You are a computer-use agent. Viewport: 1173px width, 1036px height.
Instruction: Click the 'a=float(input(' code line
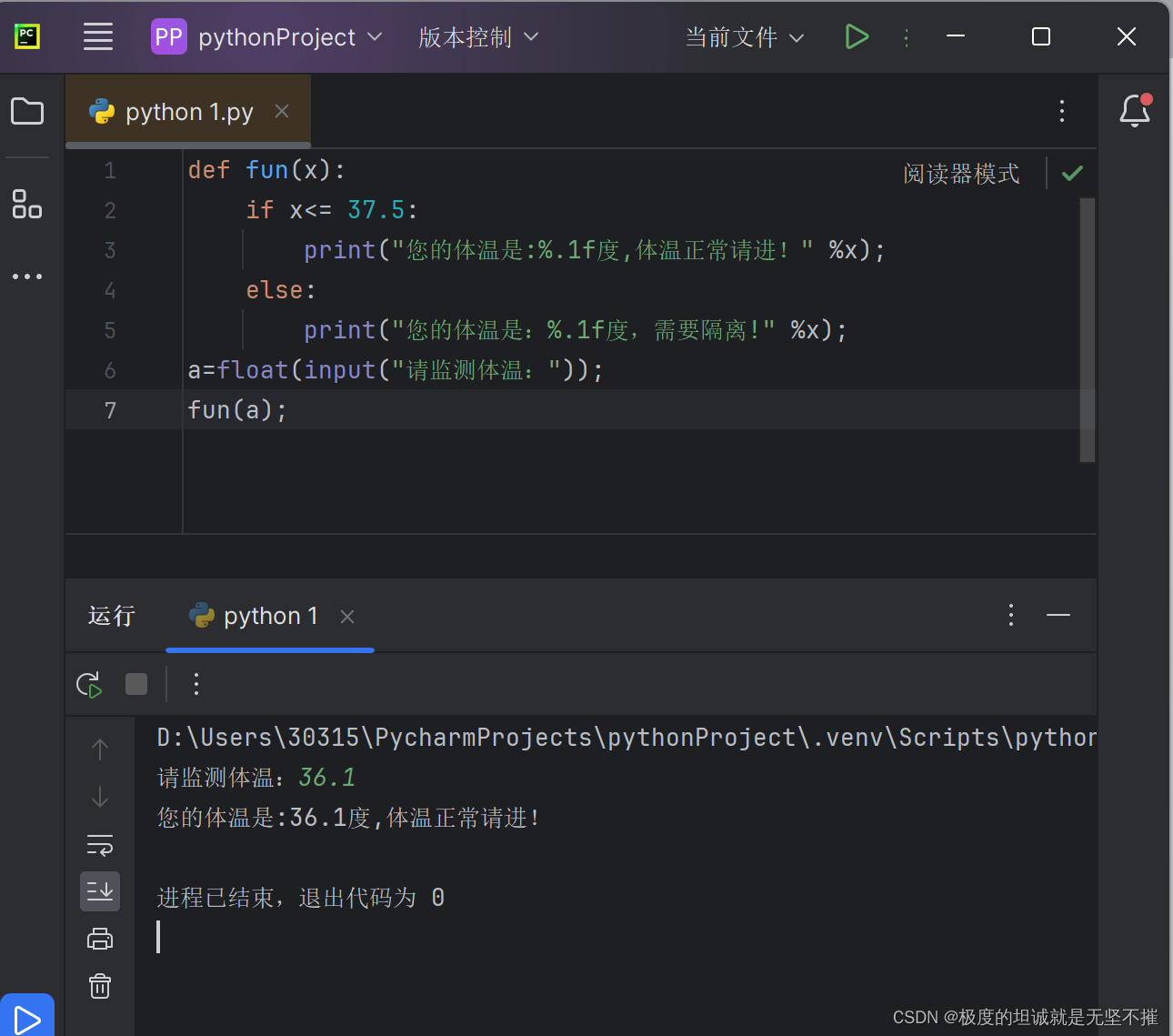tap(396, 370)
